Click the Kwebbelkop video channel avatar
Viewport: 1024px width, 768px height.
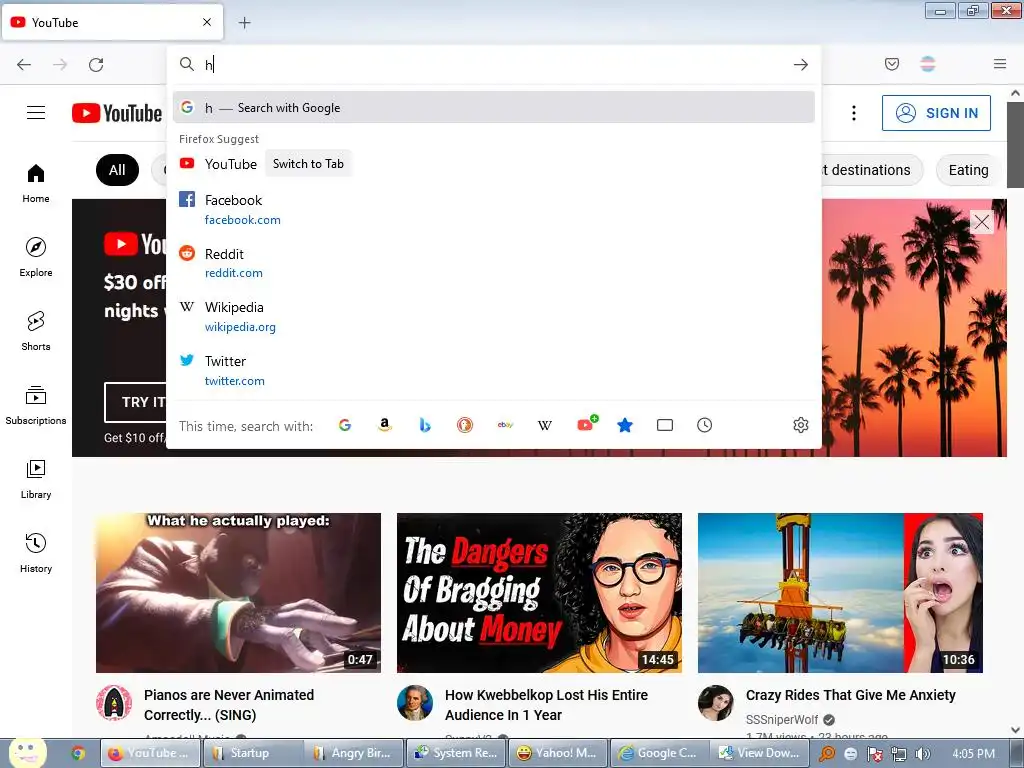pyautogui.click(x=415, y=703)
